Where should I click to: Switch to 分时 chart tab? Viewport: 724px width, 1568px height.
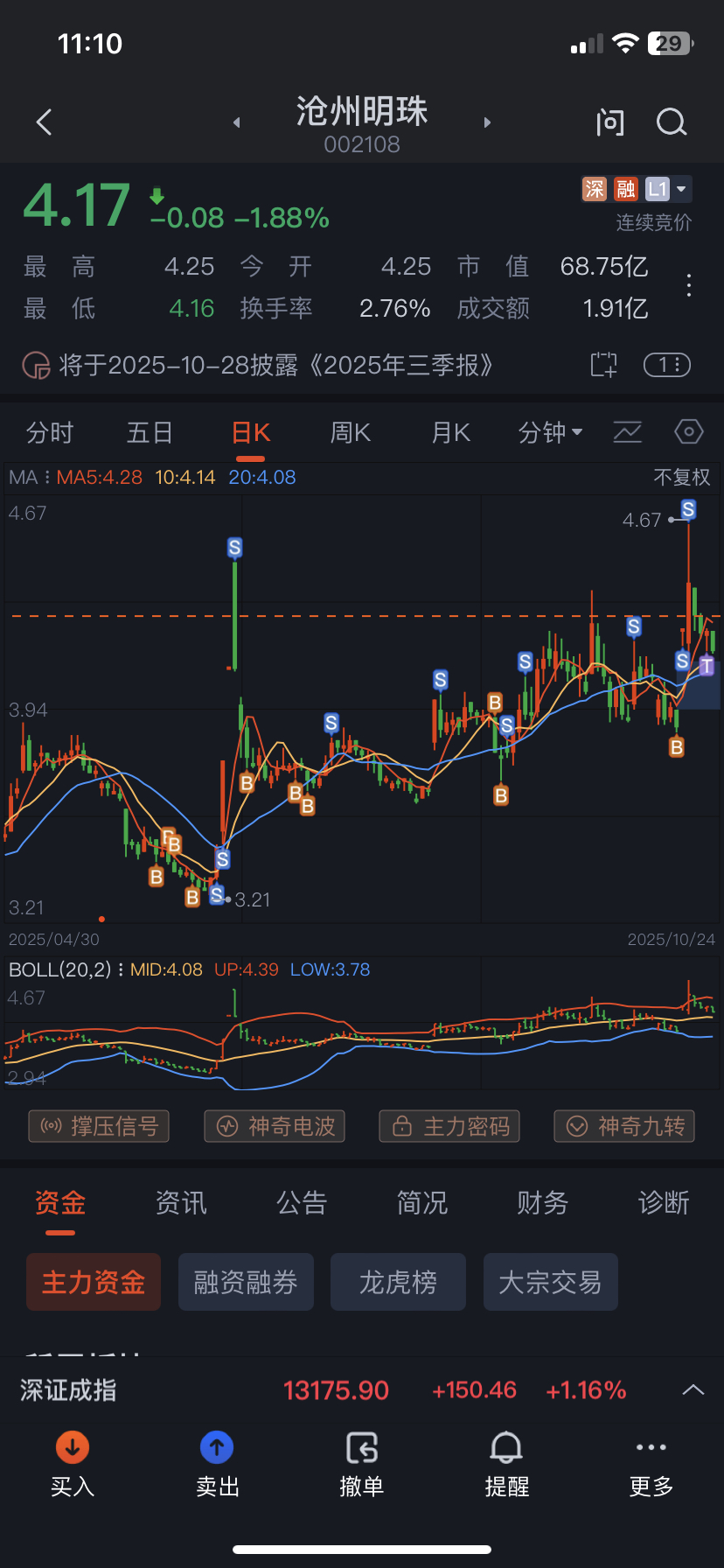(50, 433)
